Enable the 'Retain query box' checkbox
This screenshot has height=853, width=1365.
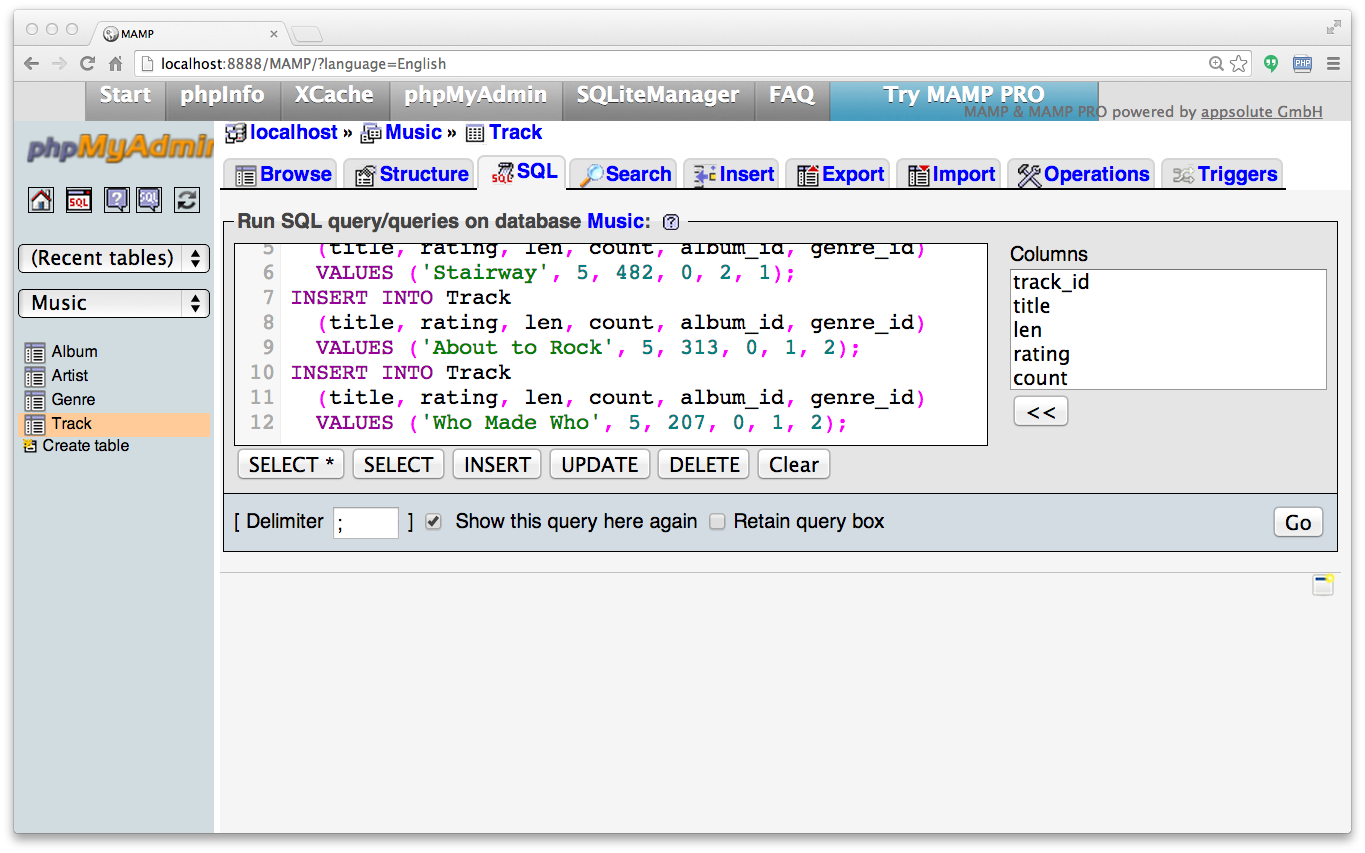click(x=717, y=522)
